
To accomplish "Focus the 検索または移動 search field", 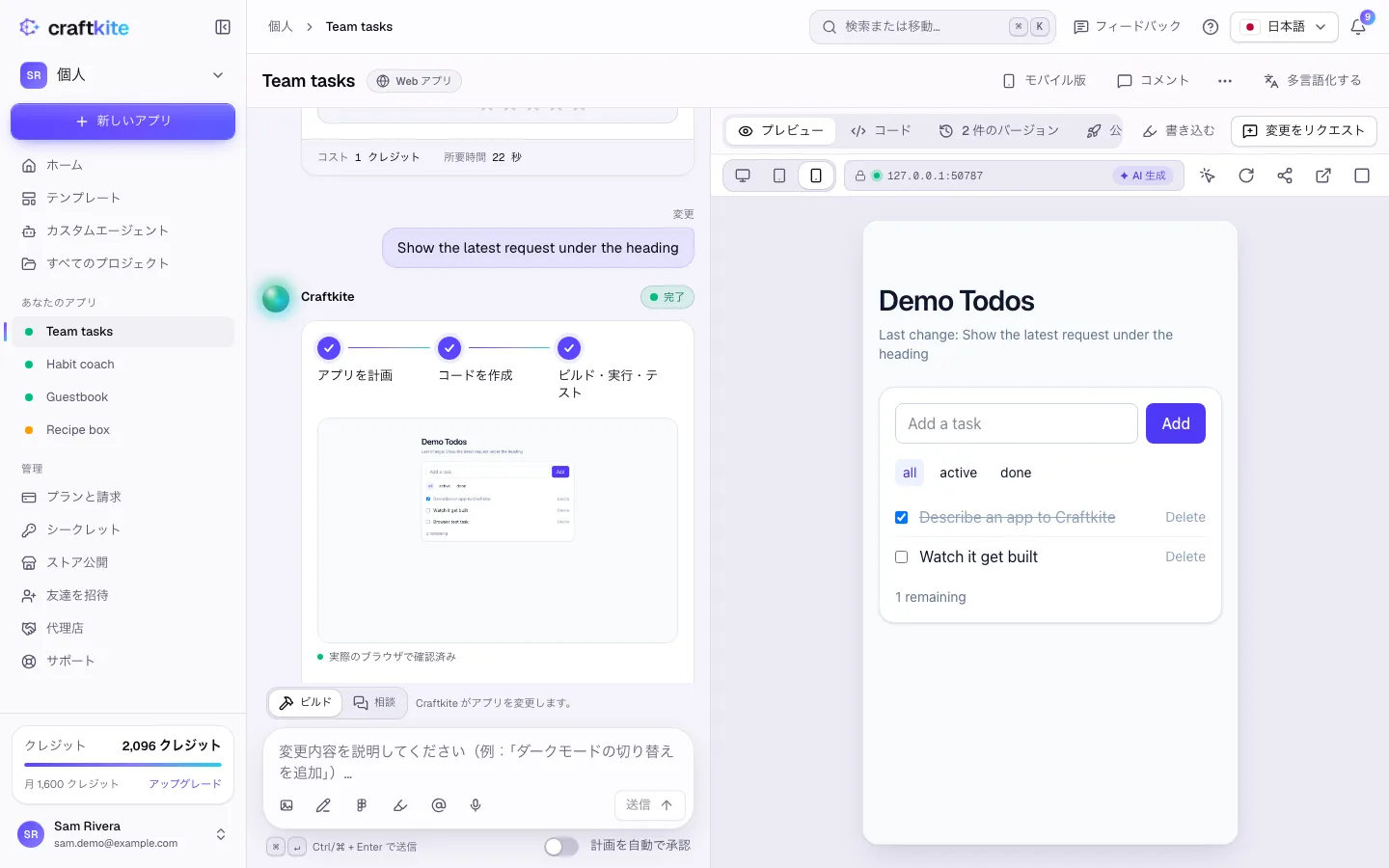I will [933, 27].
